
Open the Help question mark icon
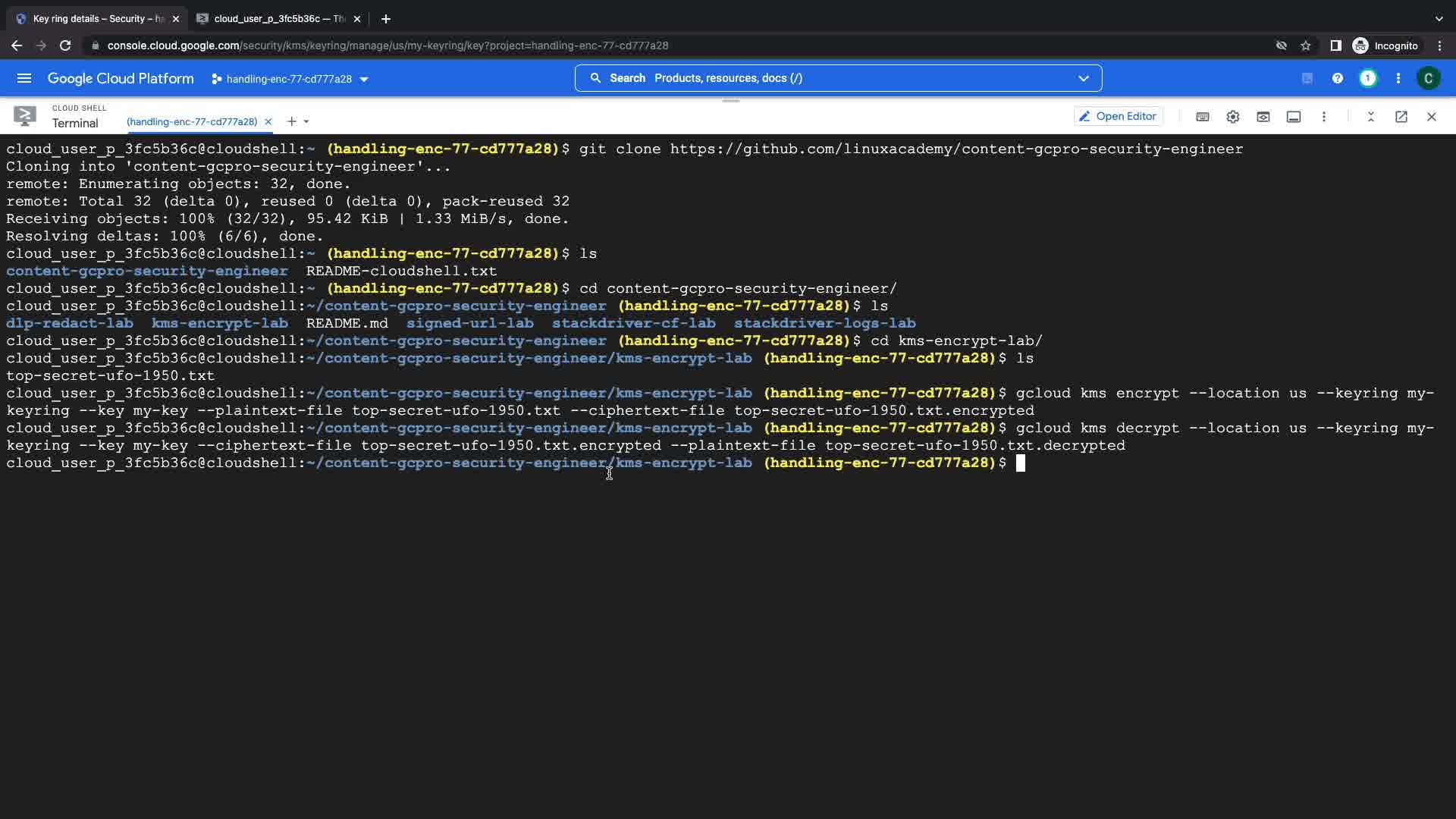click(1337, 78)
